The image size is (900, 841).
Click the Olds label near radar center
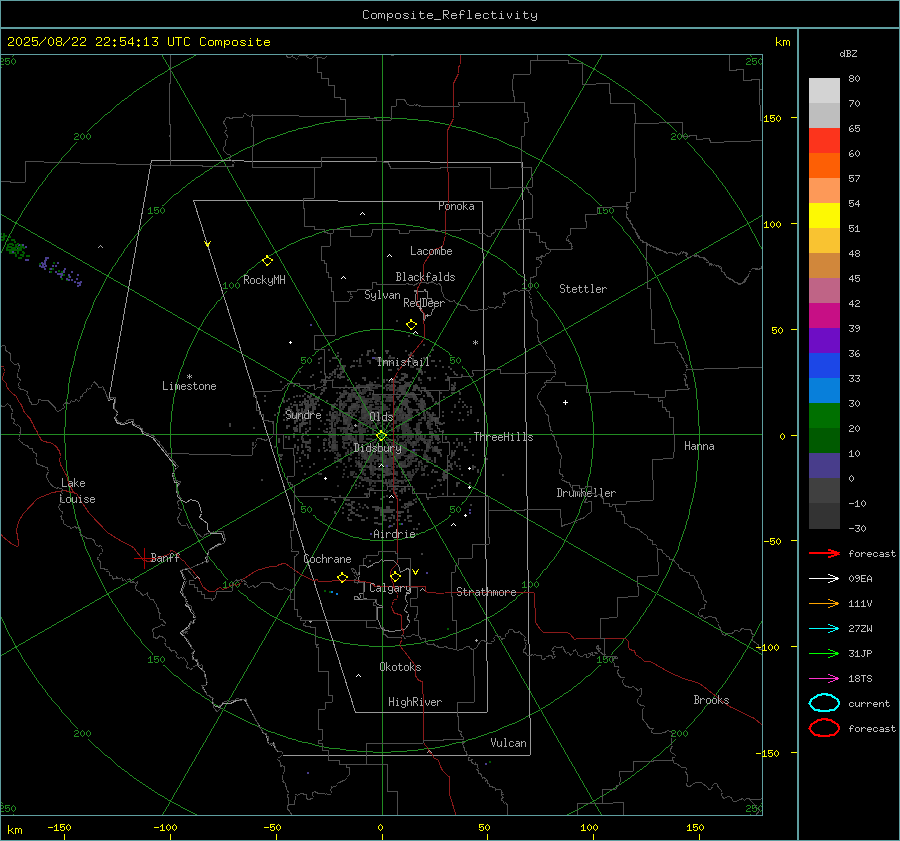tap(381, 417)
